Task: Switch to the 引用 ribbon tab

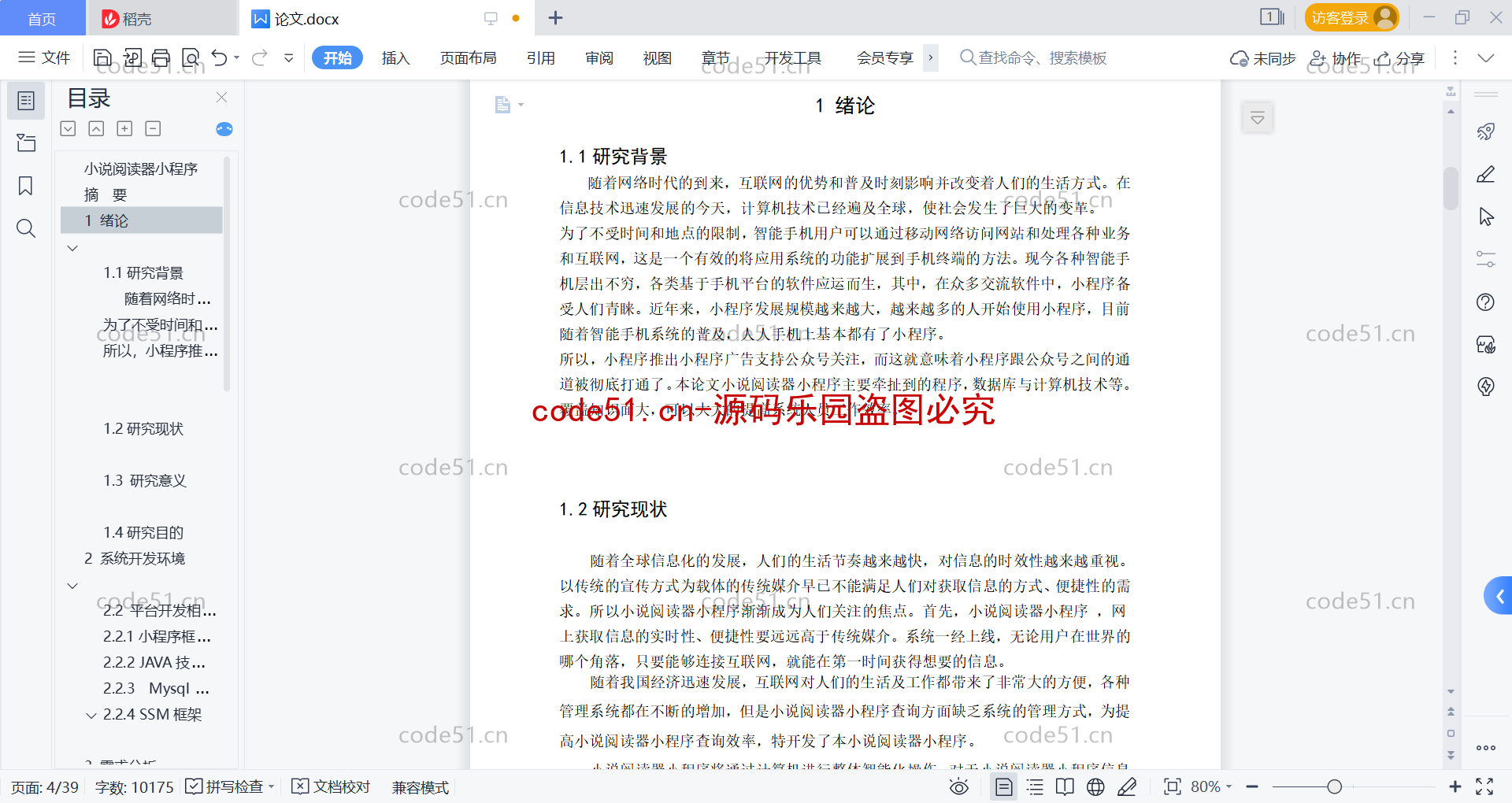Action: (x=541, y=57)
